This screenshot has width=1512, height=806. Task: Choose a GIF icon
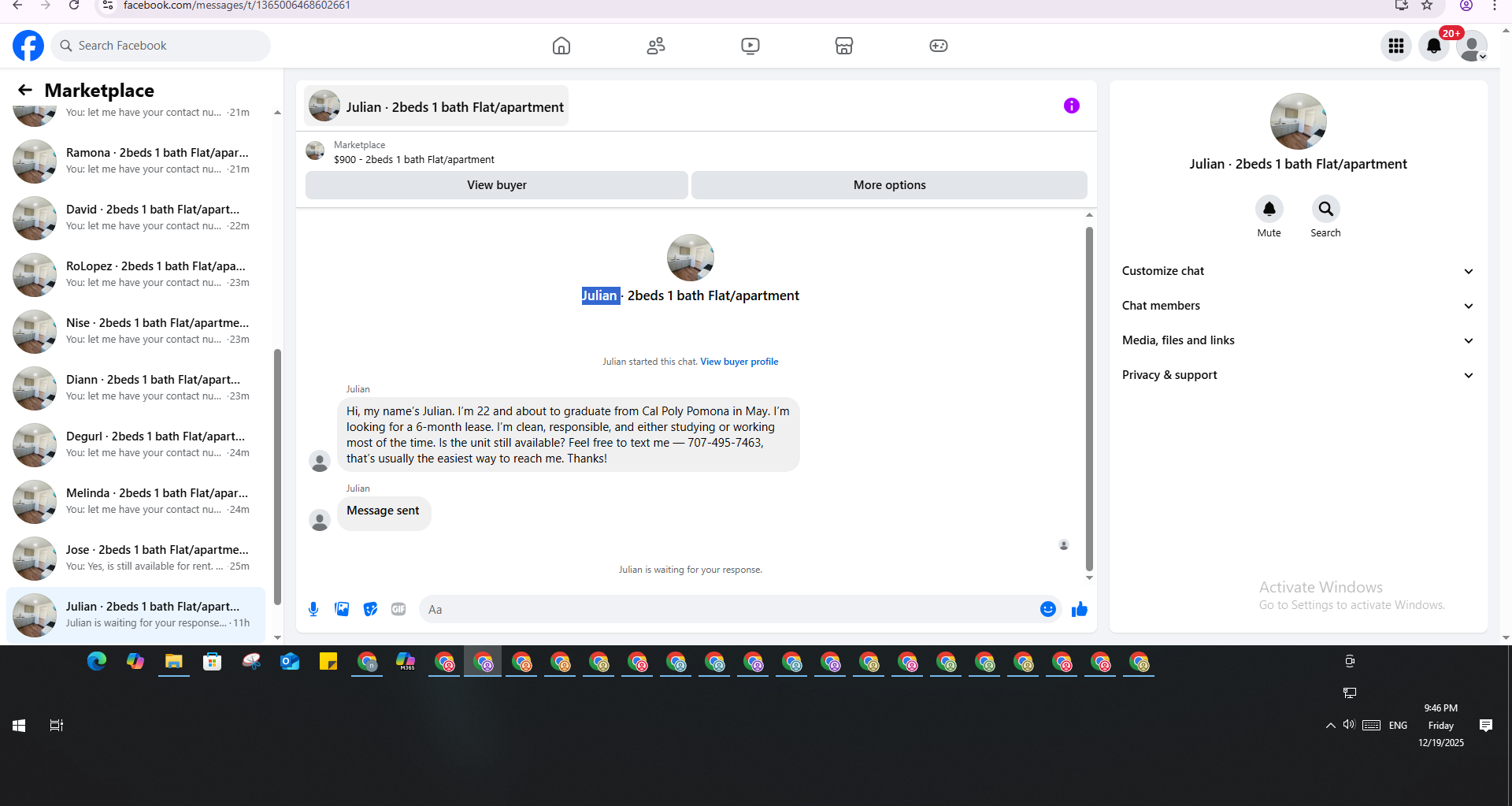398,609
